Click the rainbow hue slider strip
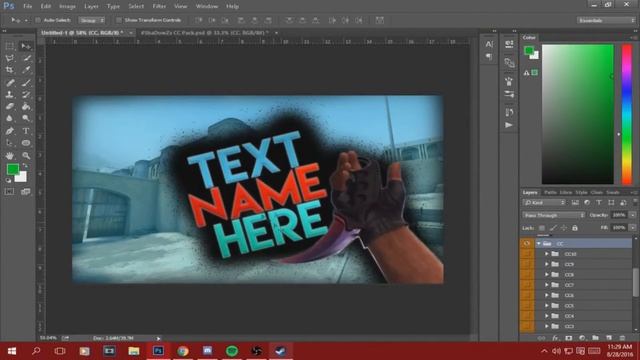This screenshot has height=360, width=640. pyautogui.click(x=627, y=114)
